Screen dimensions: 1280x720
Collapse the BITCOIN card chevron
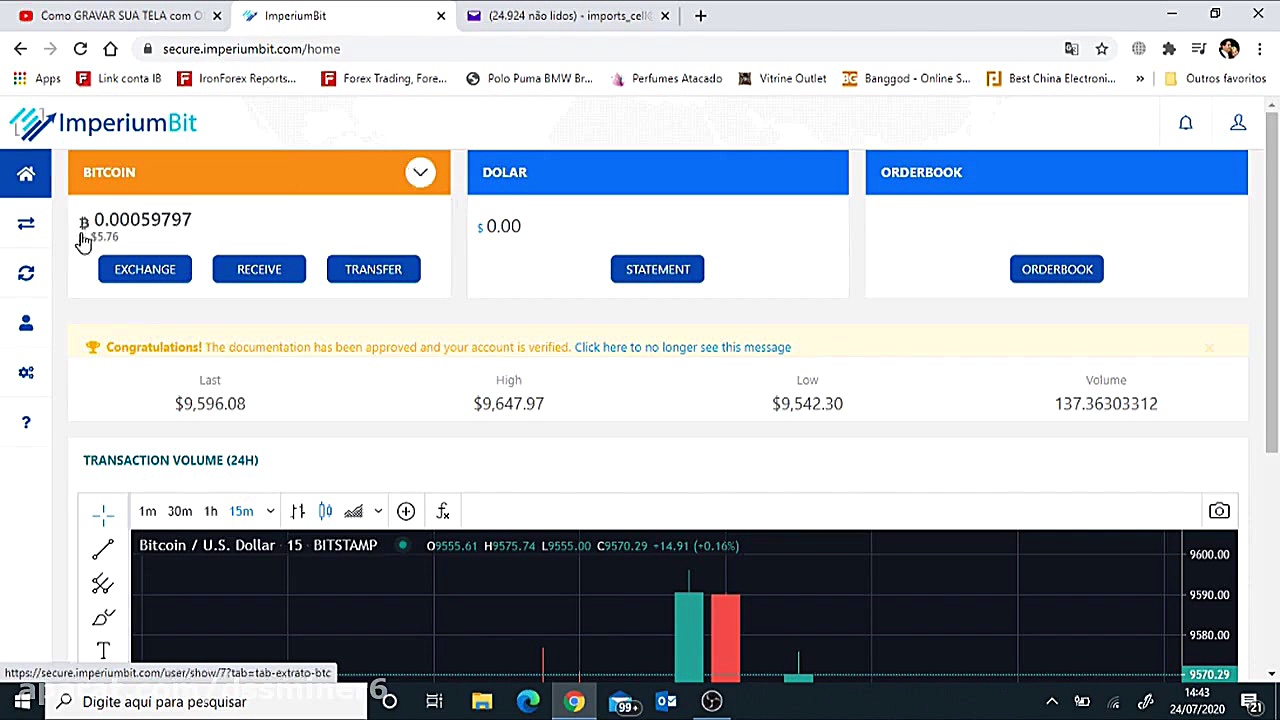tap(420, 172)
